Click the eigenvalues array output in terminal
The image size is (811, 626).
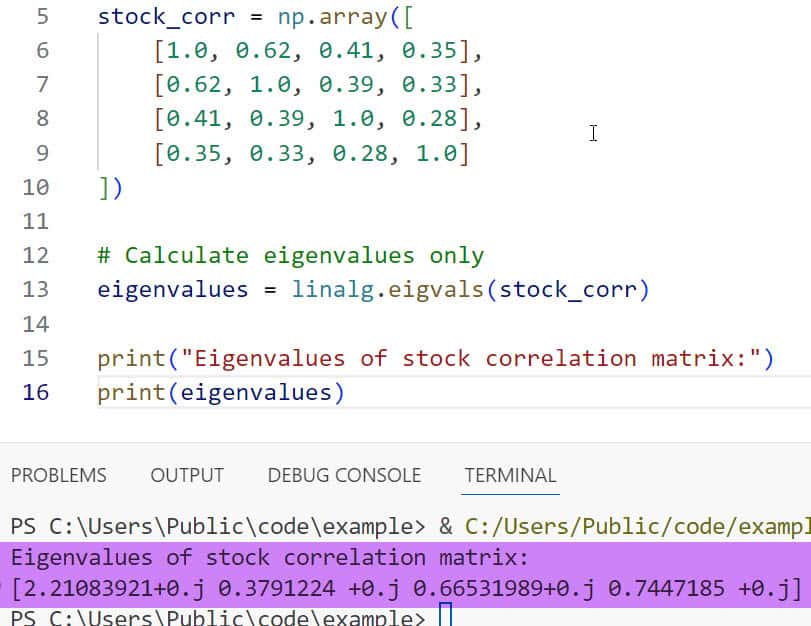coord(405,590)
